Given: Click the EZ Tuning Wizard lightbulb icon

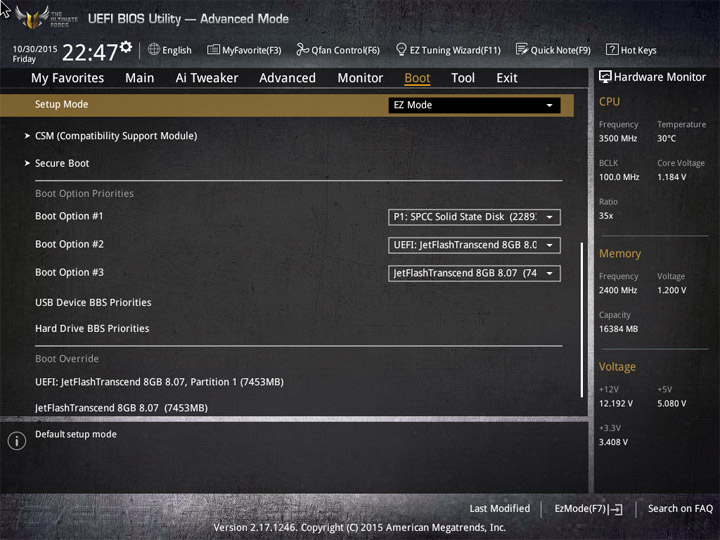Looking at the screenshot, I should pos(401,49).
